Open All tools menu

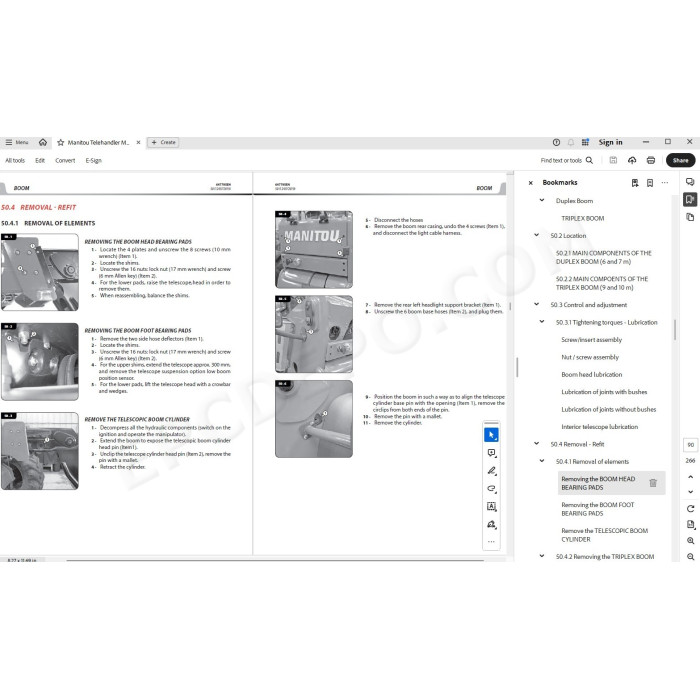[15, 160]
